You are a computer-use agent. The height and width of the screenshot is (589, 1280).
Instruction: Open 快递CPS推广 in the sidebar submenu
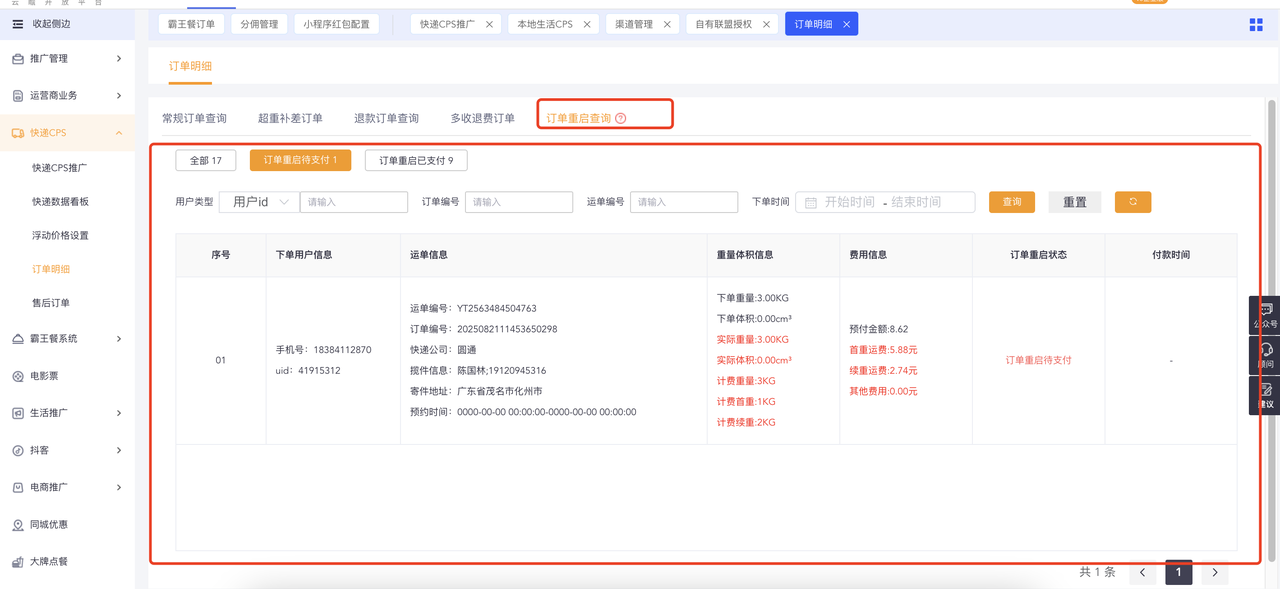[60, 168]
